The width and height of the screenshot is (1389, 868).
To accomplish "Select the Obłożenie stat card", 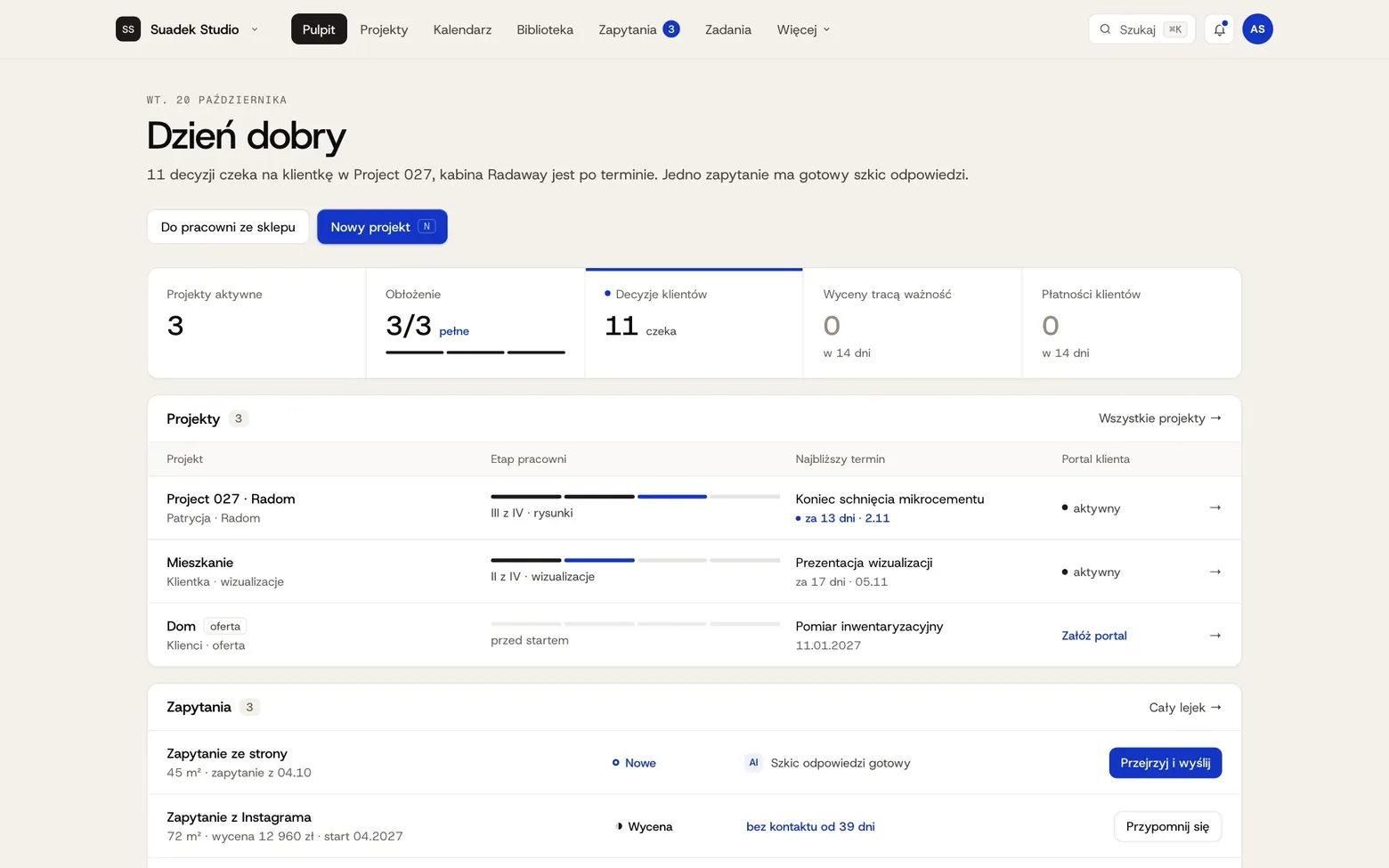I will pyautogui.click(x=475, y=323).
